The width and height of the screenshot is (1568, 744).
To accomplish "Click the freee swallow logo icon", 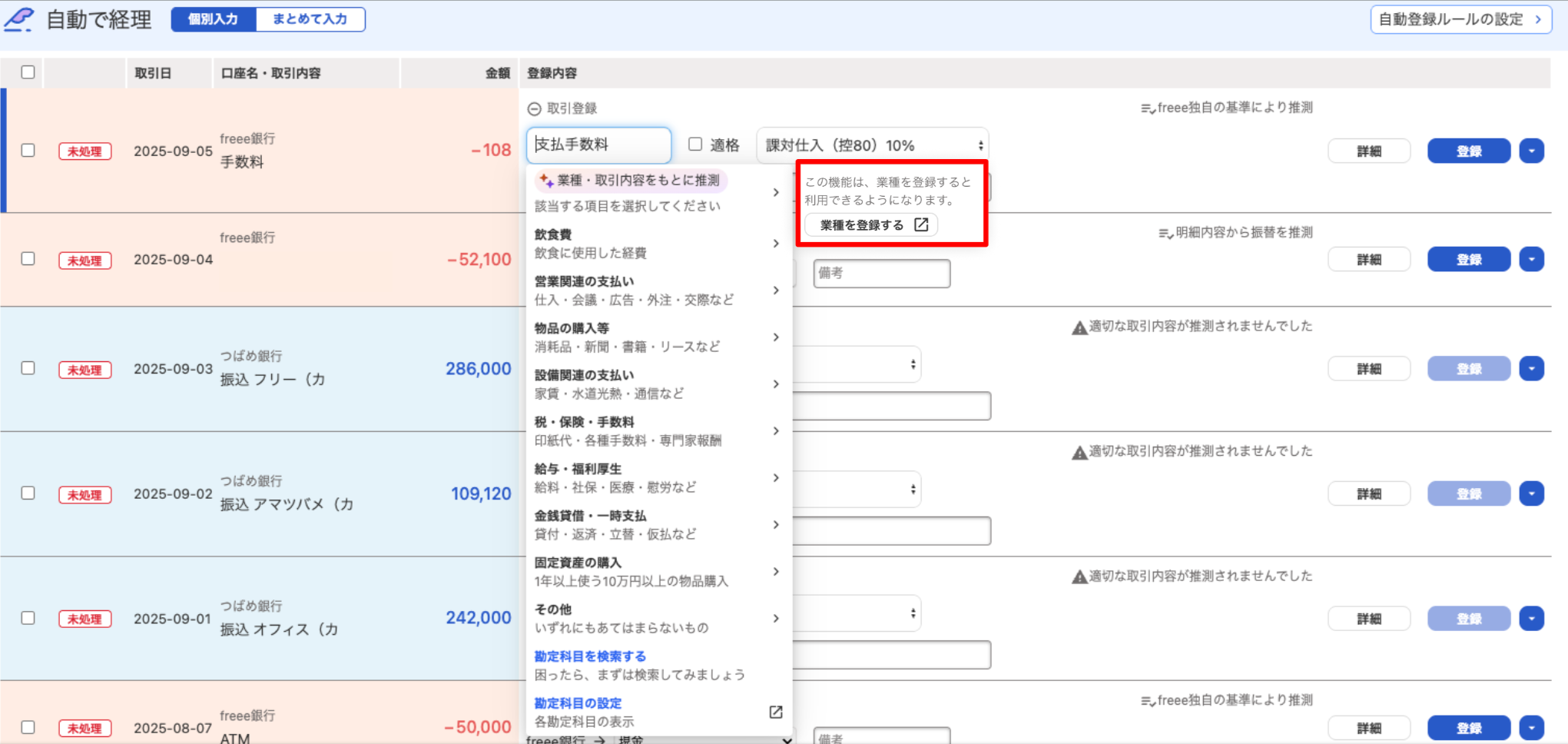I will click(19, 19).
